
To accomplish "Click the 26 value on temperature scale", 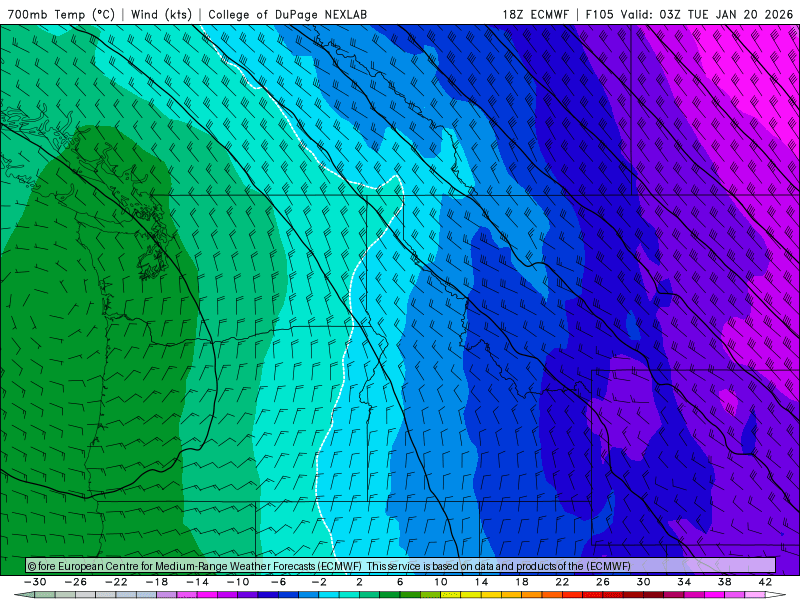I will tap(603, 582).
